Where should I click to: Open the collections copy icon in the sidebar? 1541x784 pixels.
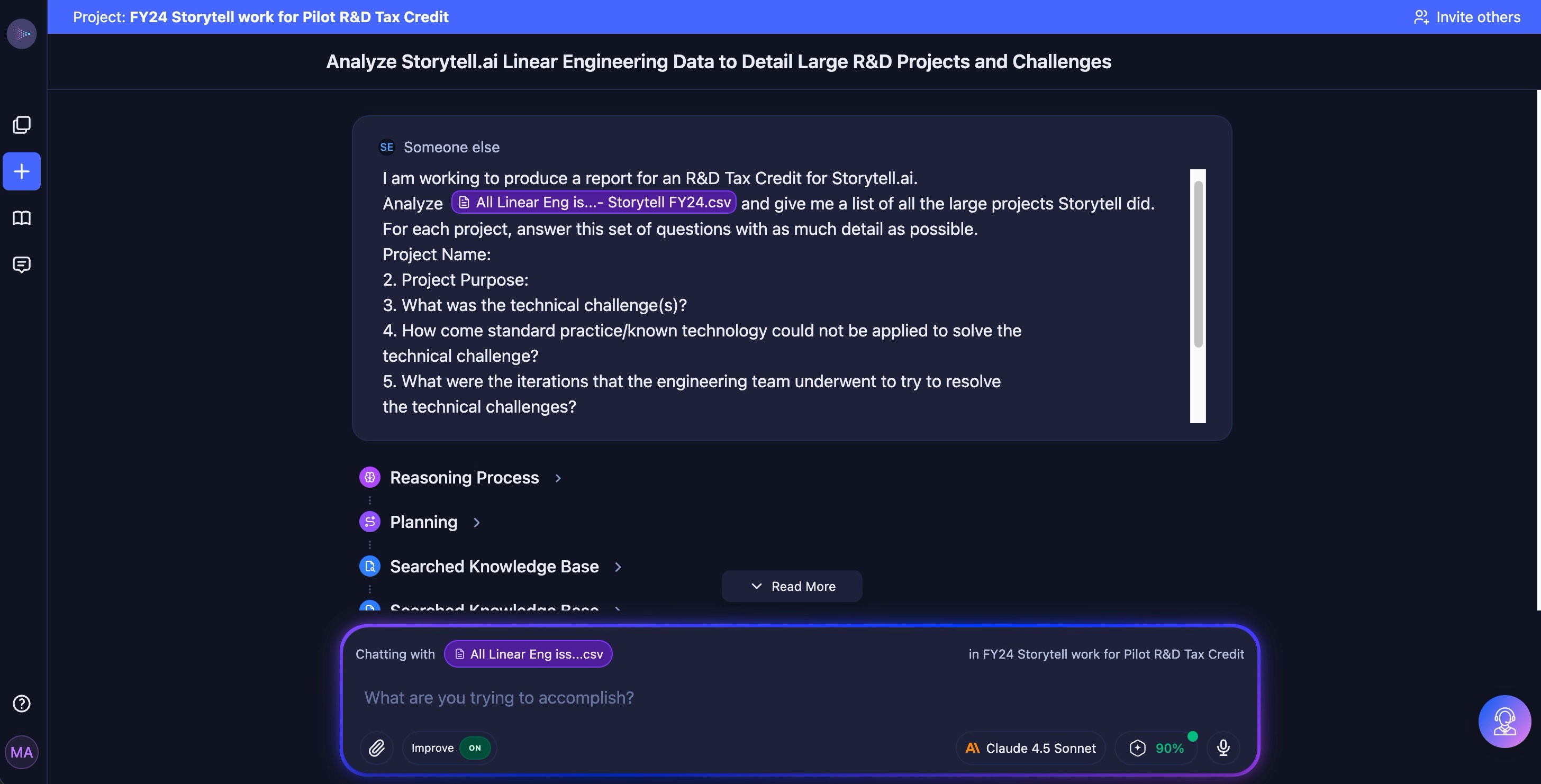click(x=22, y=124)
